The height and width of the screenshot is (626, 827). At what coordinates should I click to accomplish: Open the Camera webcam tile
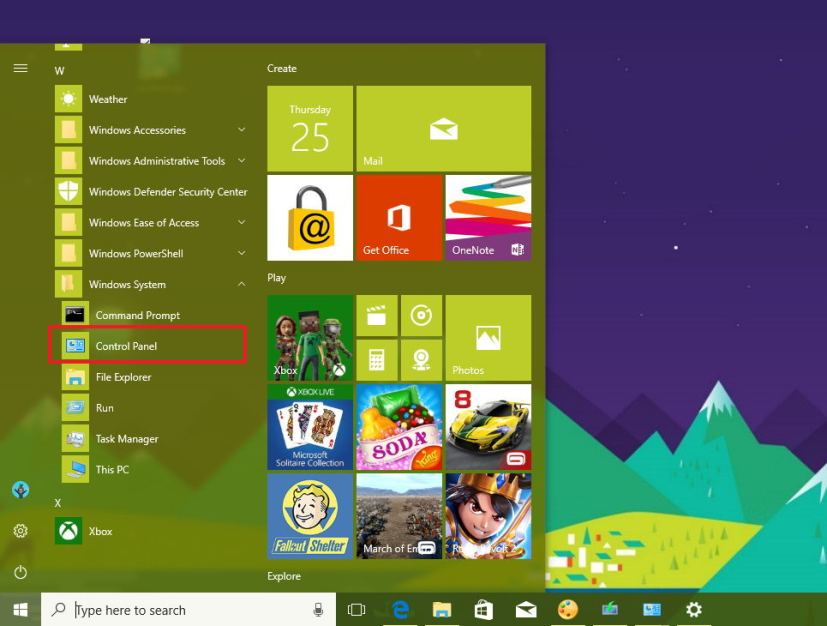(x=421, y=360)
